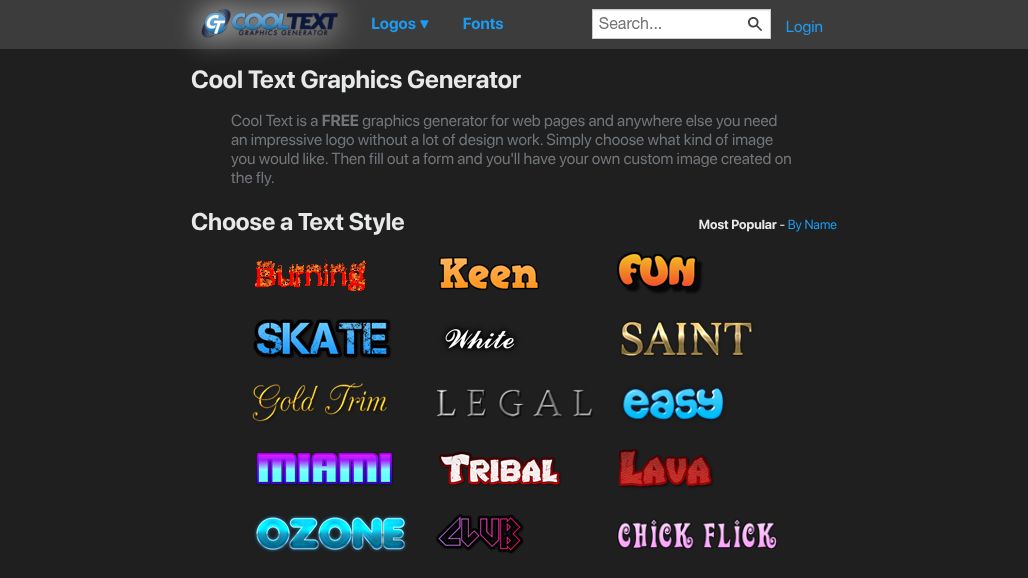
Task: Select the Ozone text style
Action: pyautogui.click(x=330, y=533)
